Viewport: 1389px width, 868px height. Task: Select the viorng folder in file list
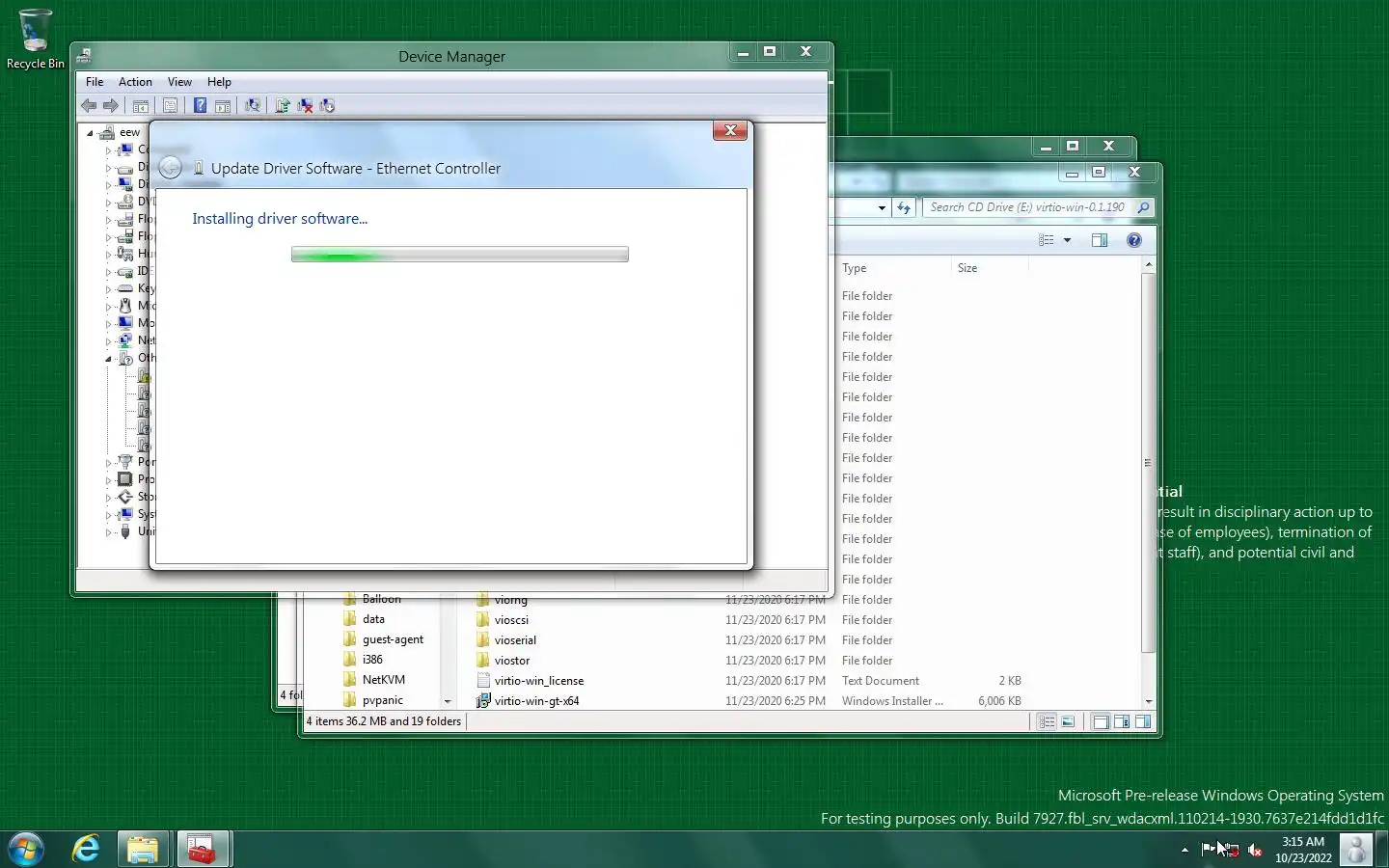pyautogui.click(x=502, y=600)
